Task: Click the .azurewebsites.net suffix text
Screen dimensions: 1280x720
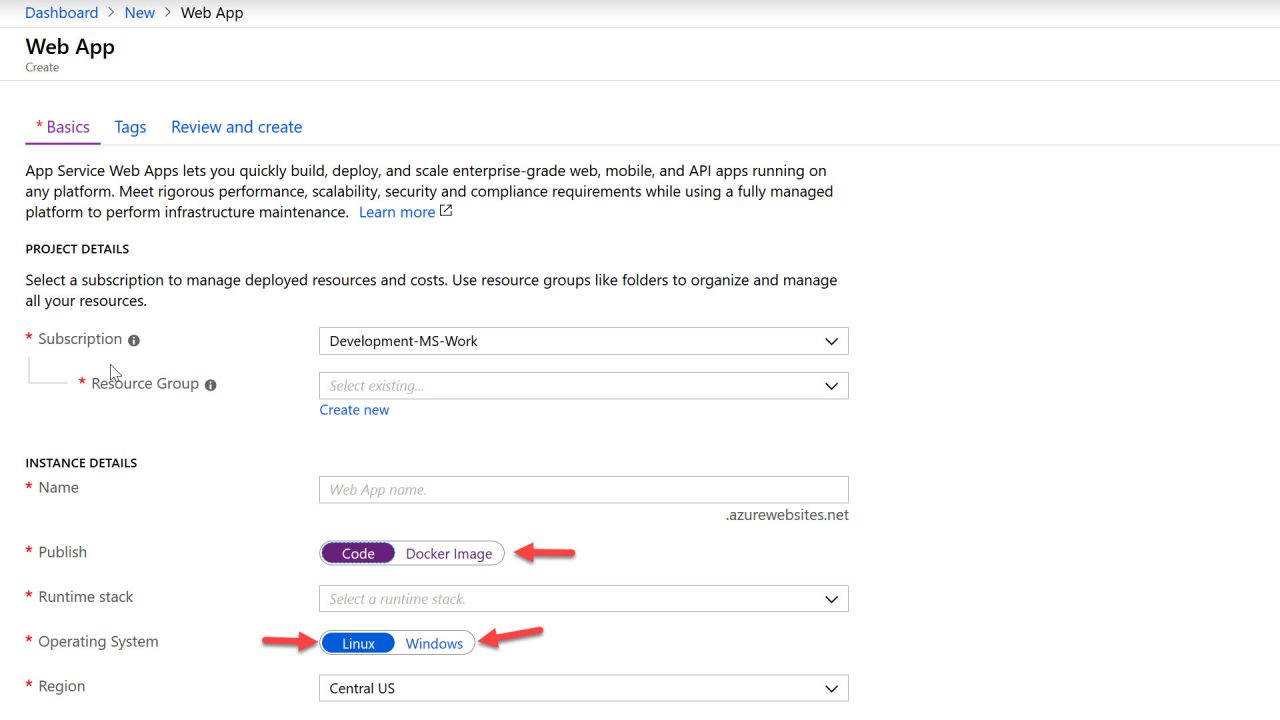Action: click(787, 515)
